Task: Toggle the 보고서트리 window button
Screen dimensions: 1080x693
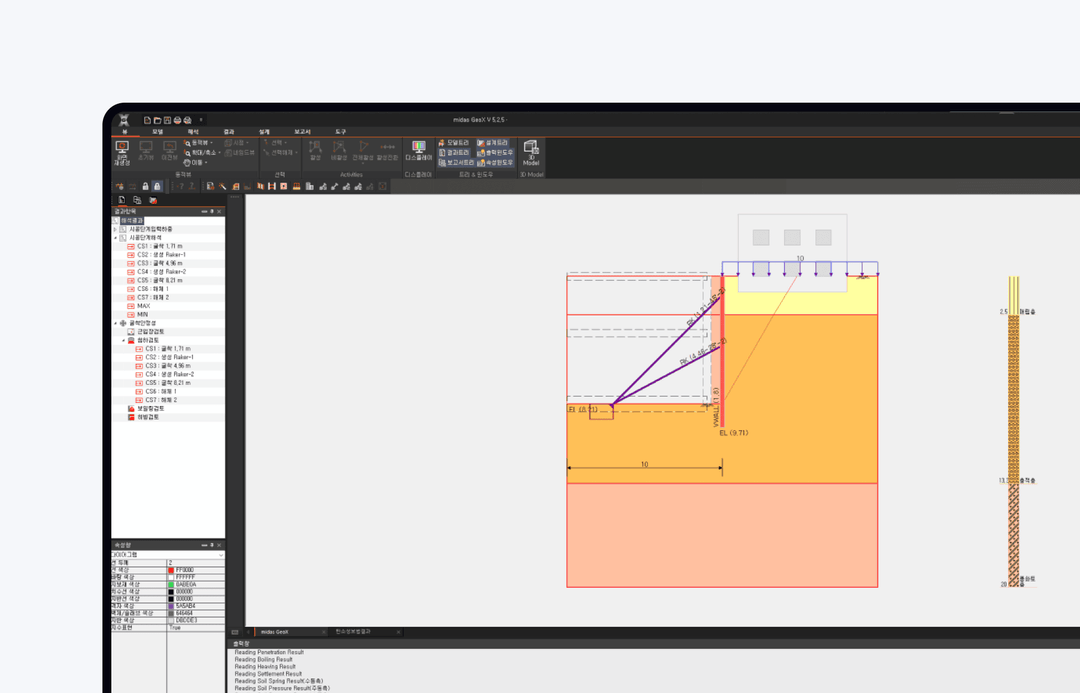Action: coord(456,163)
